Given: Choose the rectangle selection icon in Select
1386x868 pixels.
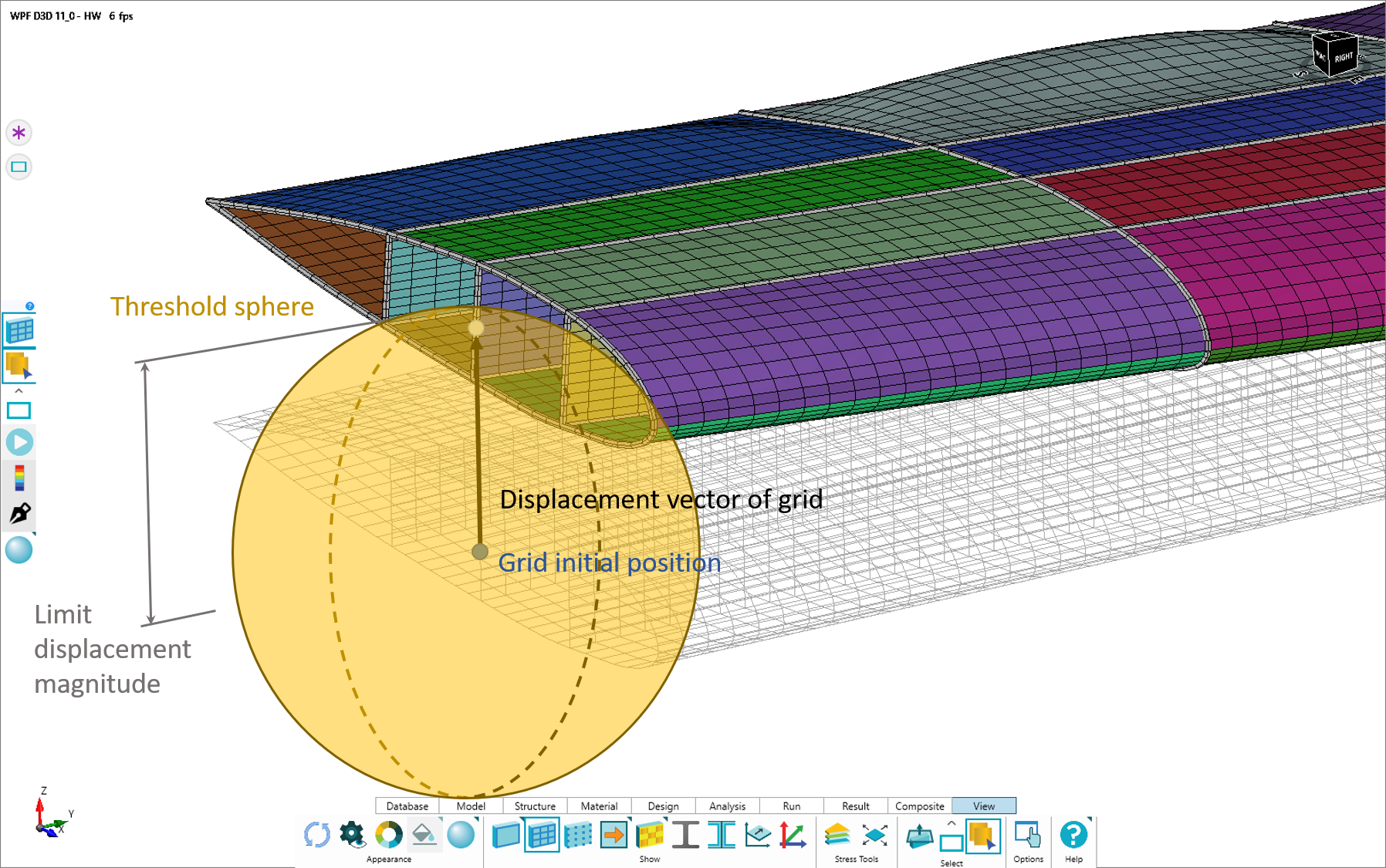Looking at the screenshot, I should point(951,843).
